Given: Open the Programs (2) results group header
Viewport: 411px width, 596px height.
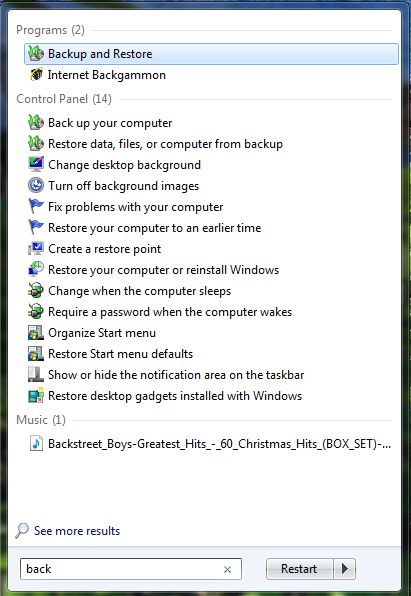Looking at the screenshot, I should [50, 30].
